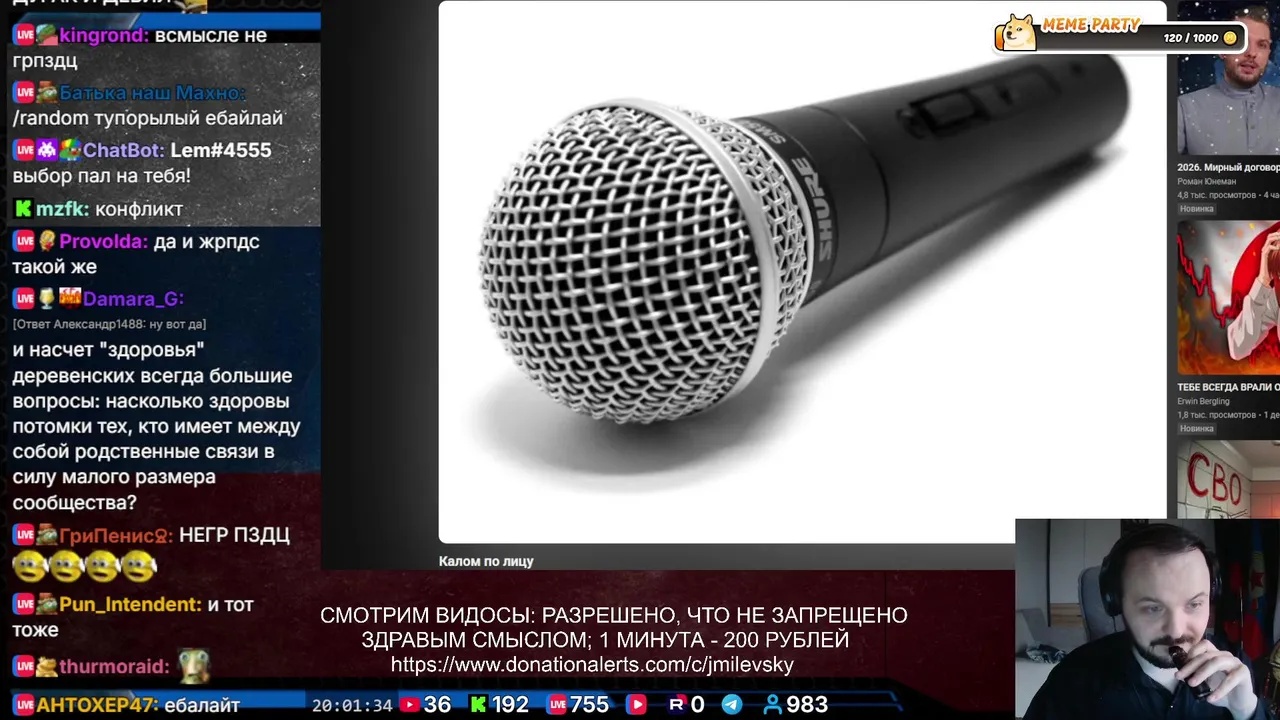The image size is (1280, 720).
Task: Click the YouTube icon beside count 36
Action: [409, 705]
